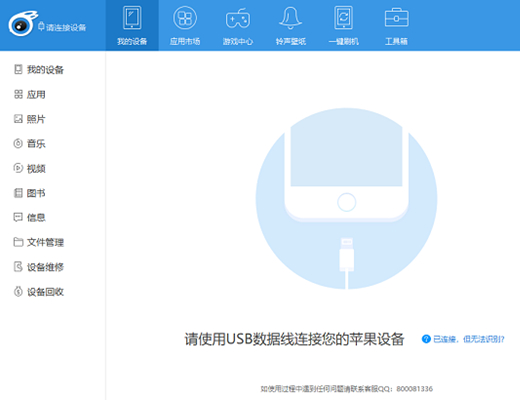
Task: Click the sidebar 设备维修 repair icon
Action: click(x=18, y=267)
